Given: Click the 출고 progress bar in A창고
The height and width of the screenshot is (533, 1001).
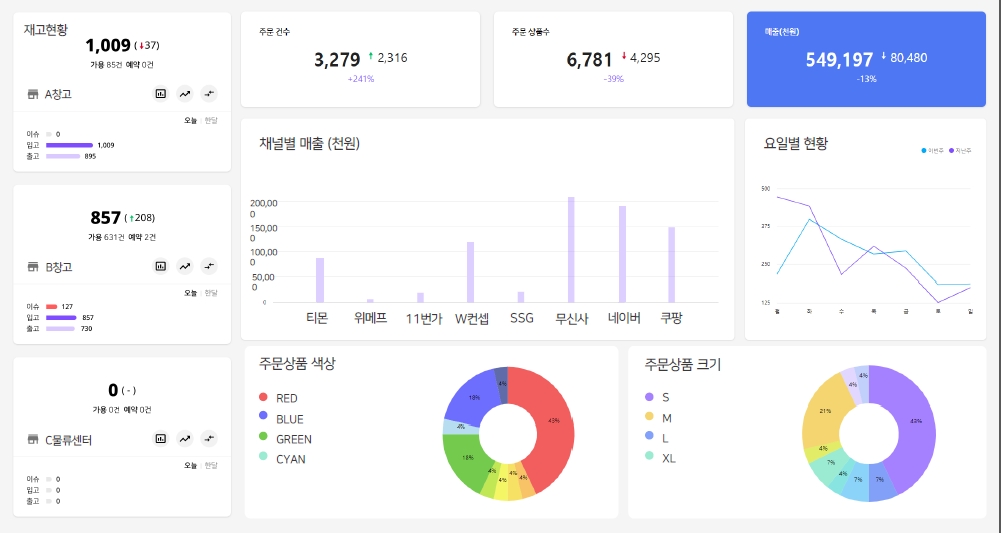Looking at the screenshot, I should pos(63,156).
